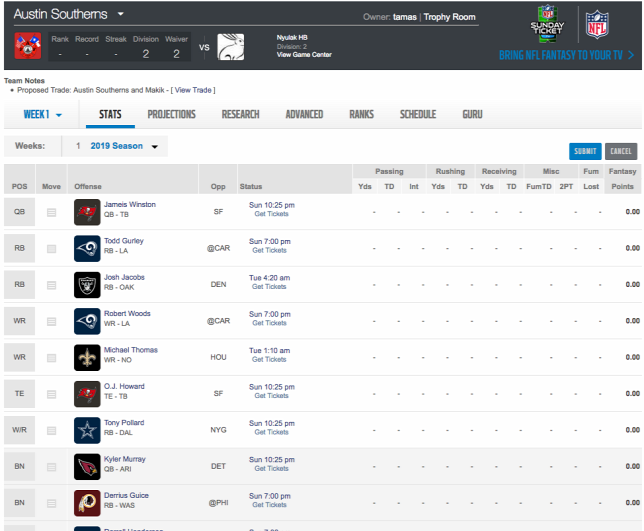Open Kyler Murray player page
Image resolution: width=644 pixels, height=531 pixels.
coord(124,459)
